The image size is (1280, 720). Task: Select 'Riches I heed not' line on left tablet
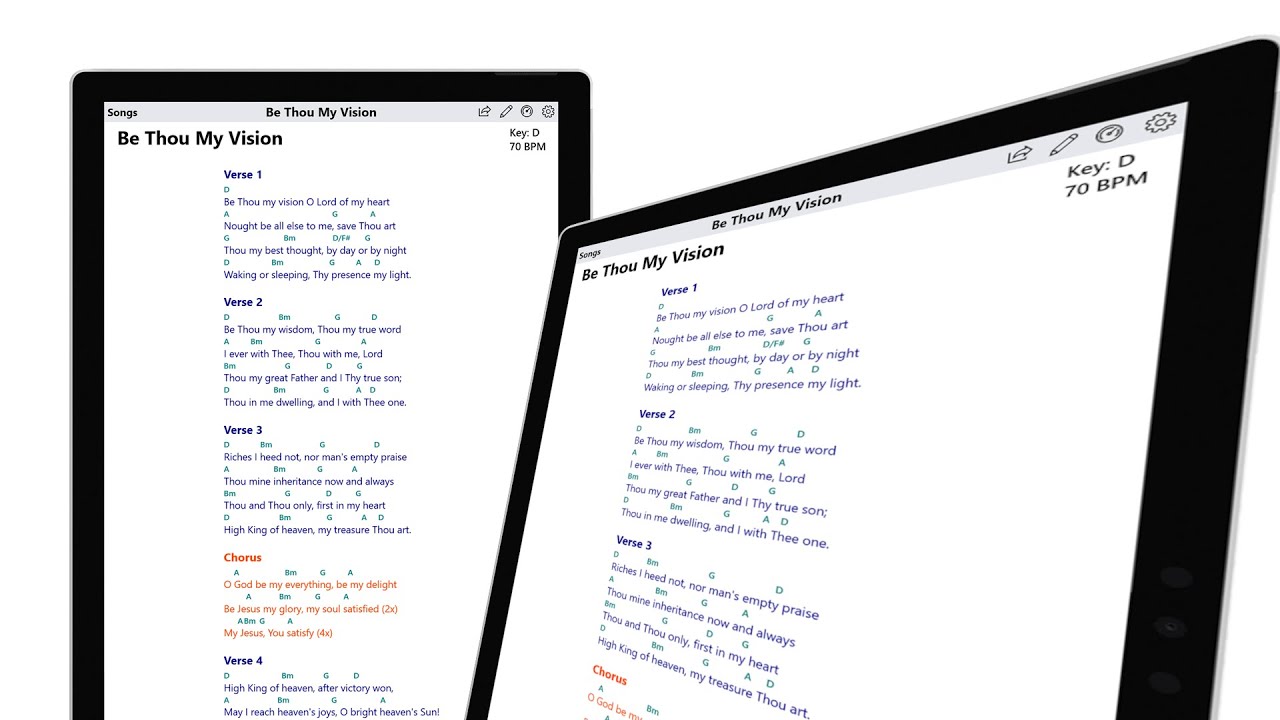tap(315, 458)
